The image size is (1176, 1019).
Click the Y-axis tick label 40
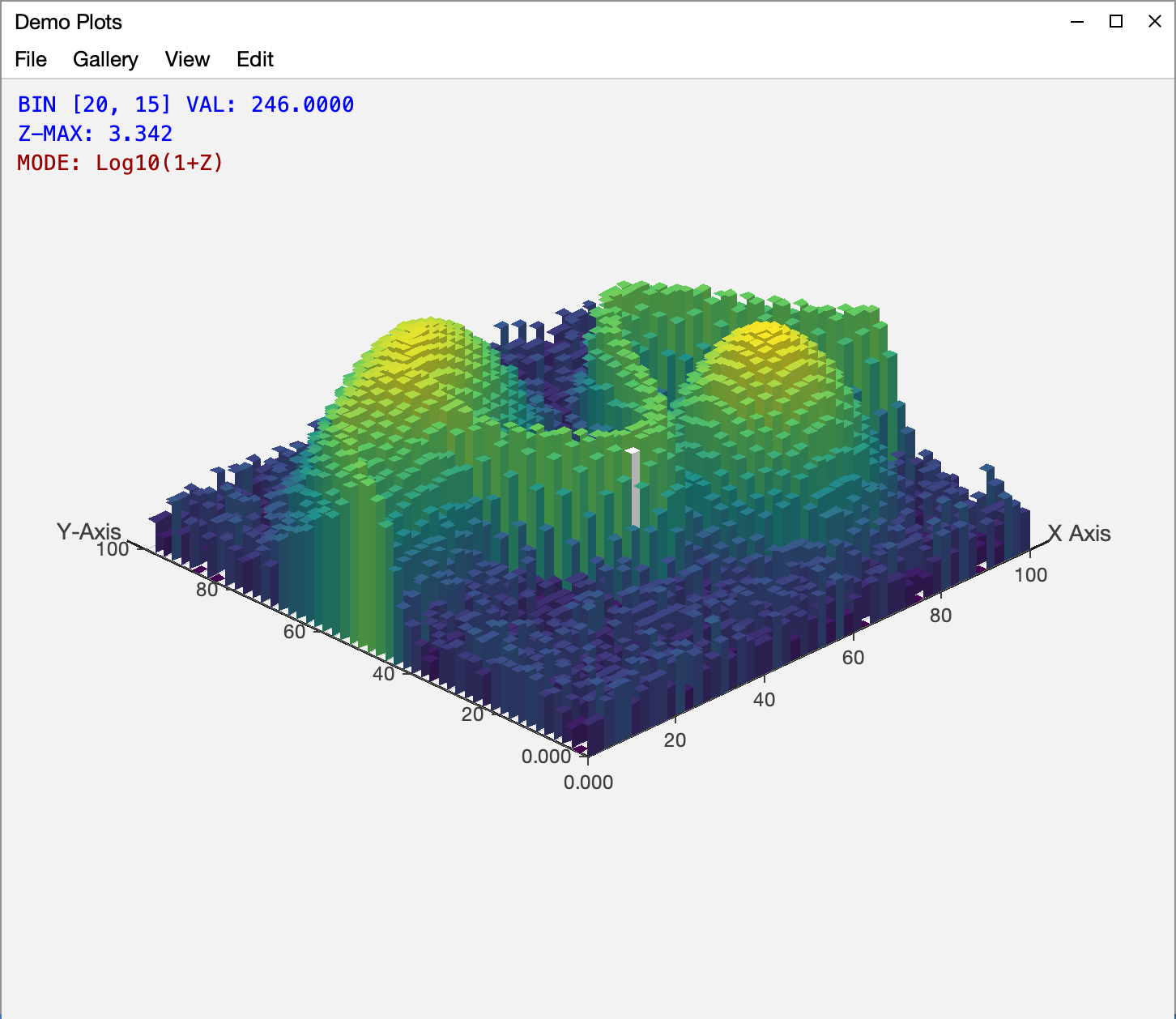tap(383, 674)
